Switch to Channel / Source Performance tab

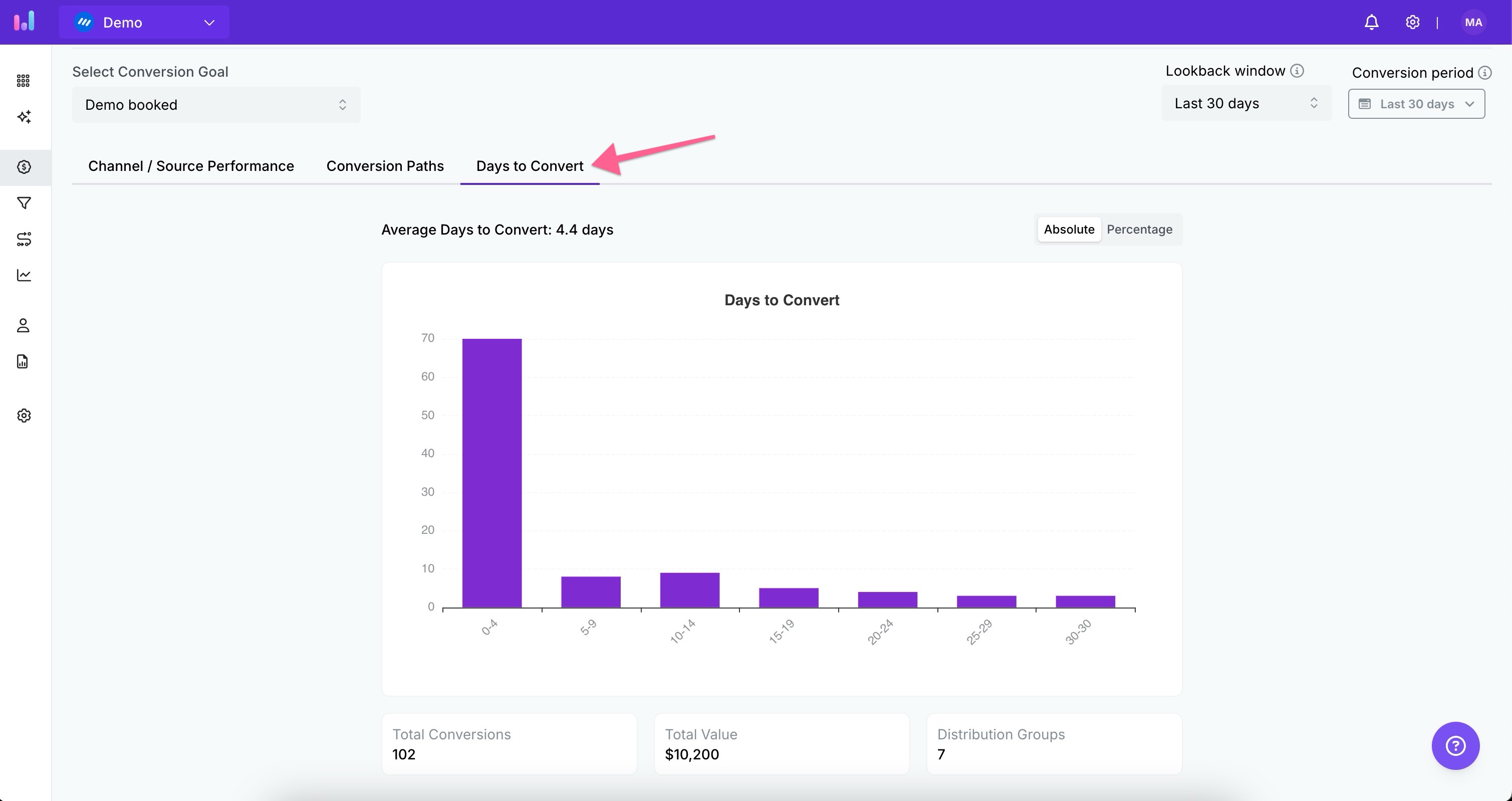[191, 166]
